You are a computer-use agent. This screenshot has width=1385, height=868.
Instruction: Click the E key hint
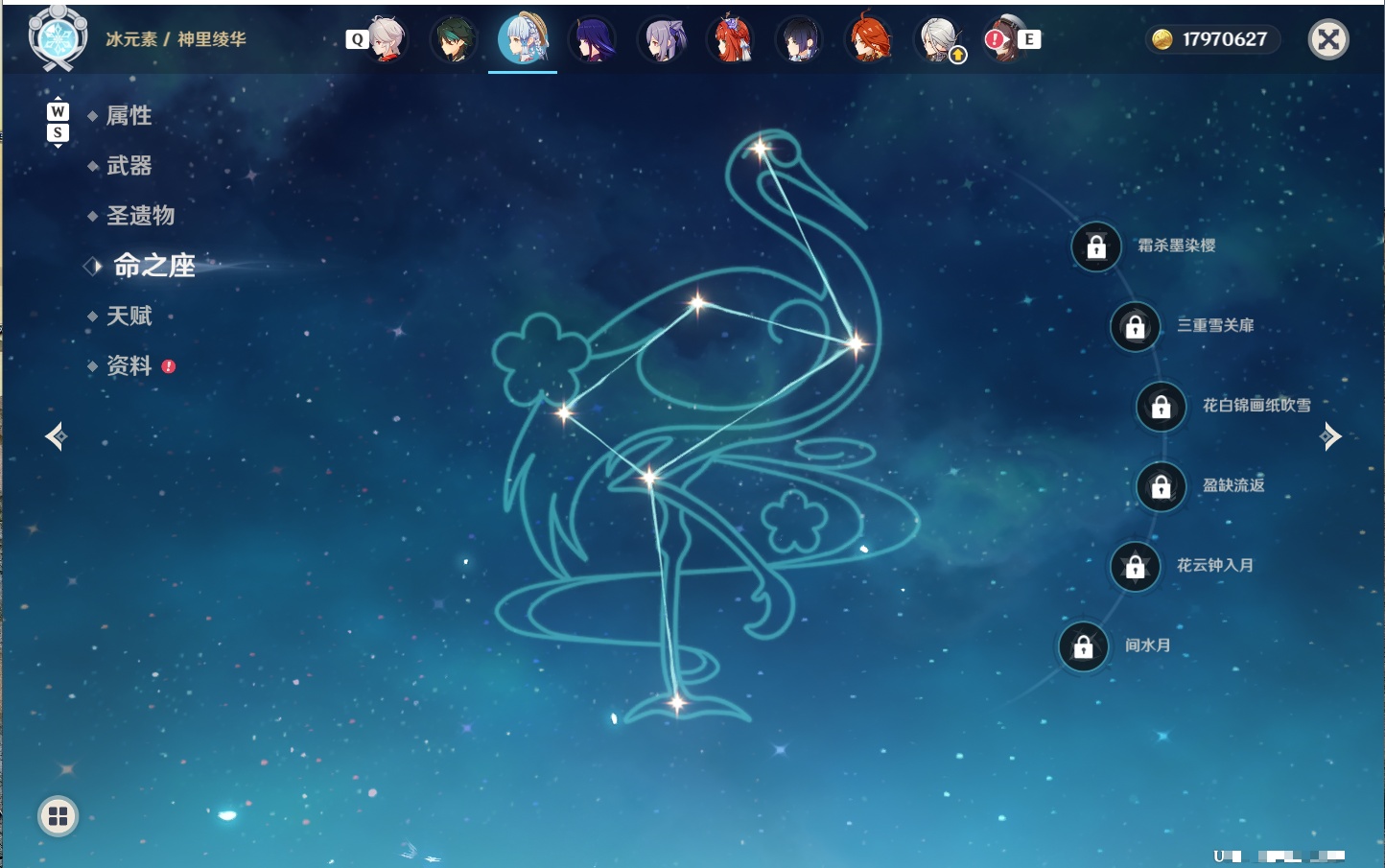pyautogui.click(x=1029, y=39)
